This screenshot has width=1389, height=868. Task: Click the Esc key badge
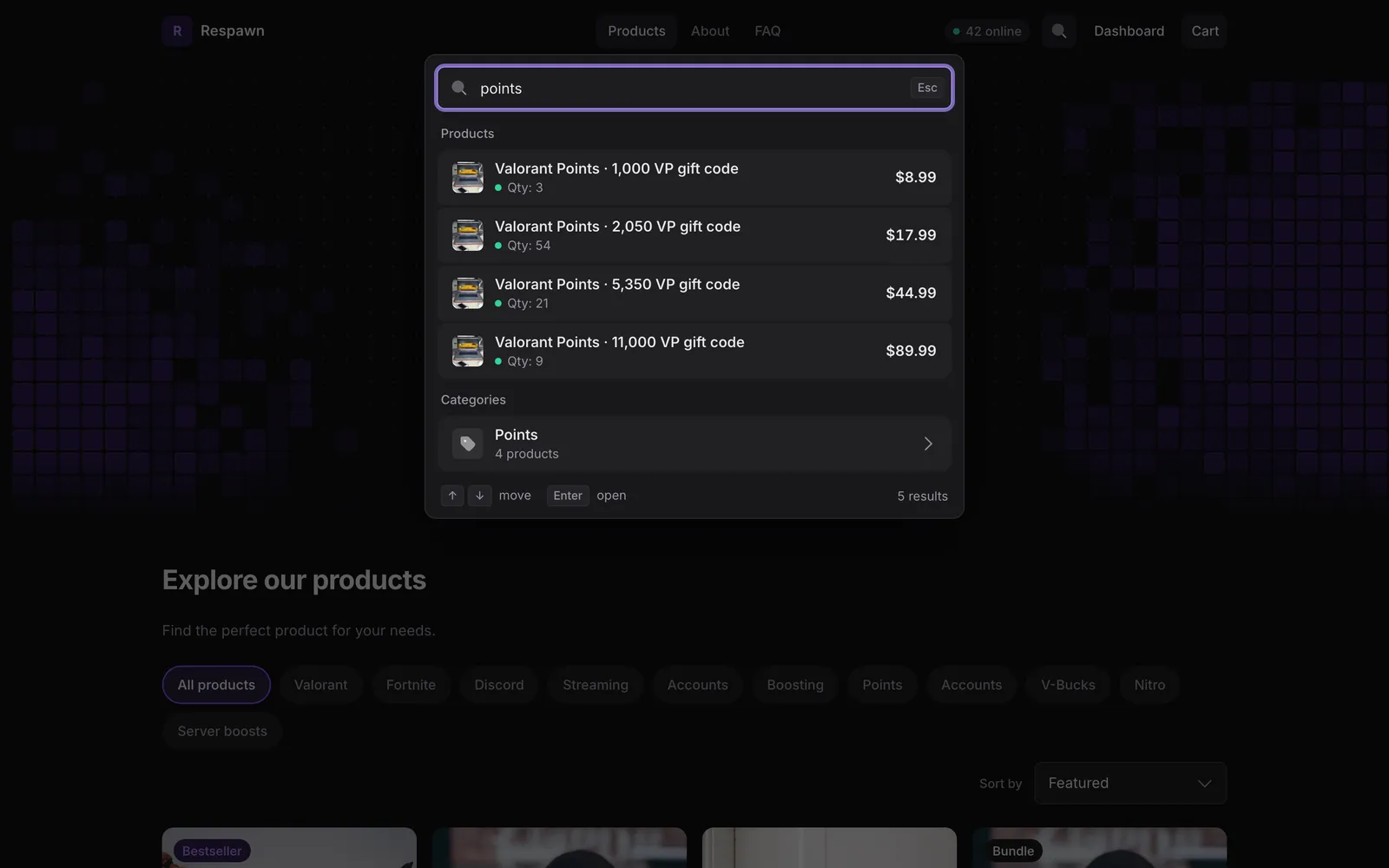click(927, 88)
